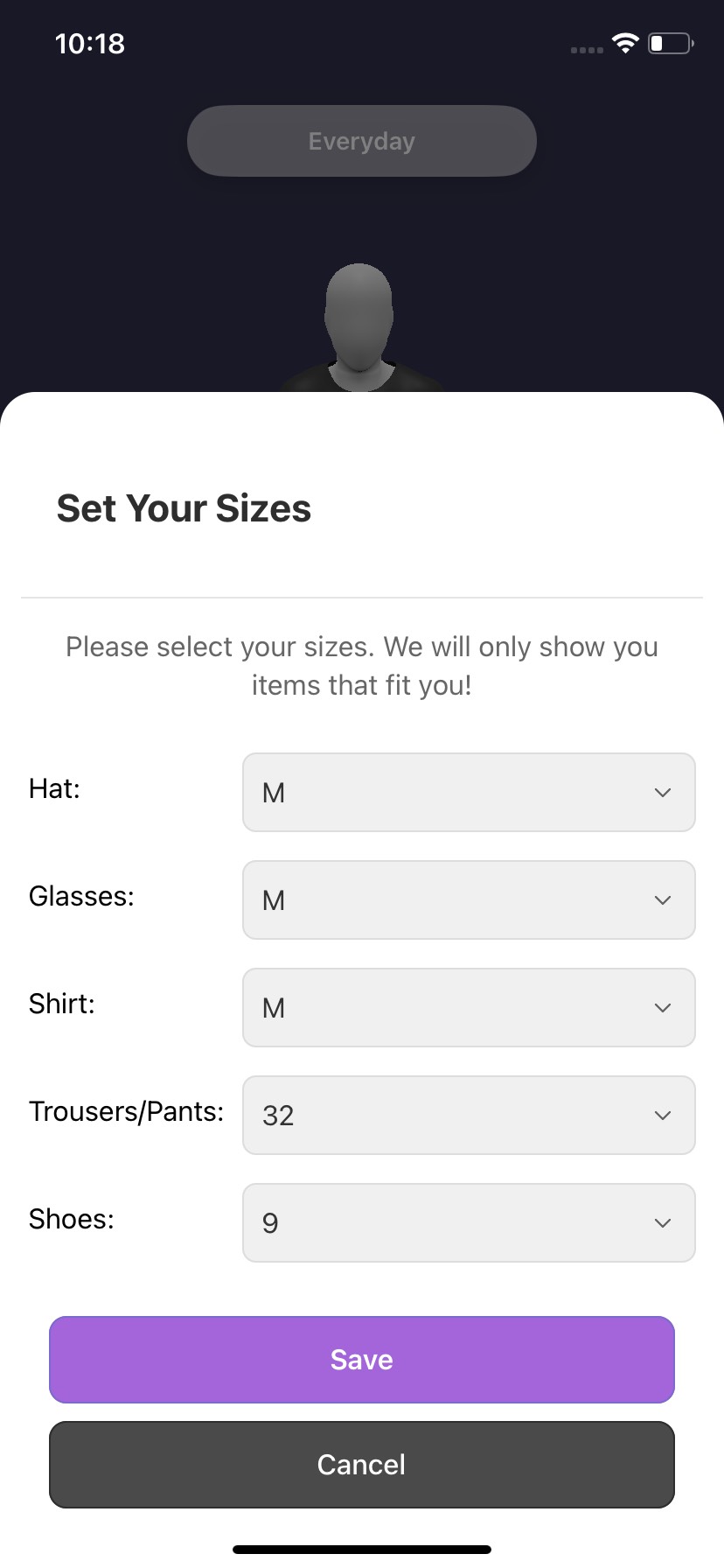The height and width of the screenshot is (1568, 724).
Task: Tap the battery indicator icon
Action: tap(671, 43)
